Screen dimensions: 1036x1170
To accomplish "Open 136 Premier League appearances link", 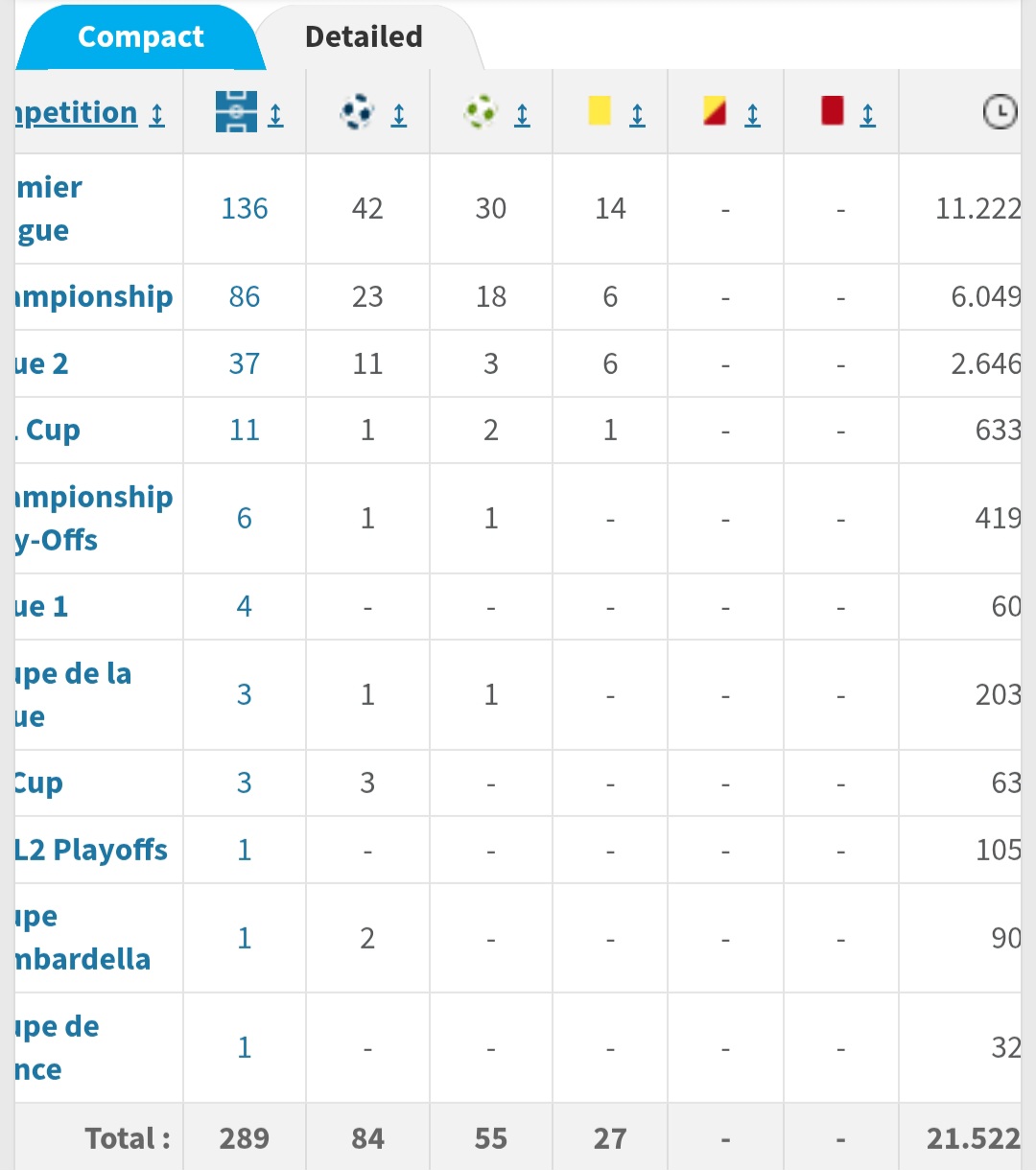I will (245, 208).
